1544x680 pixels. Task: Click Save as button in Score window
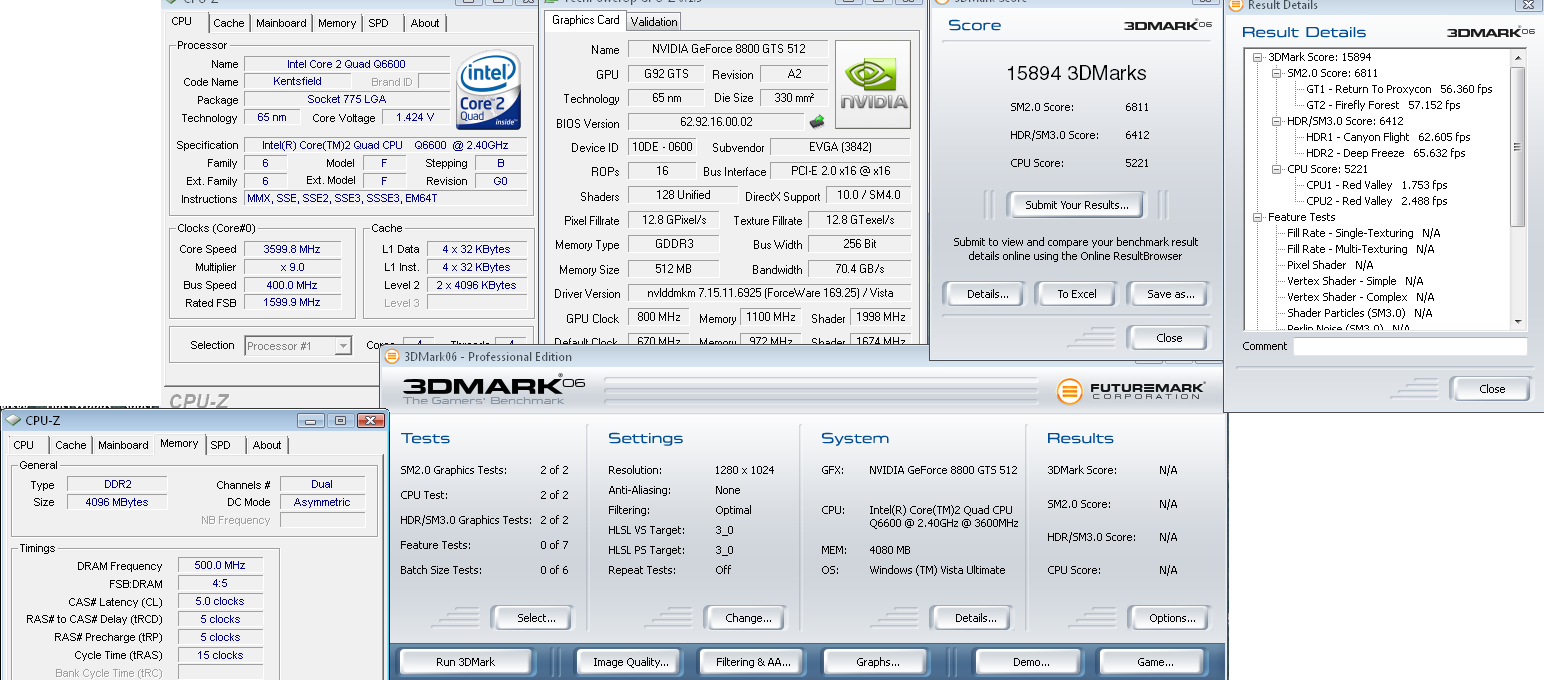pos(1170,294)
